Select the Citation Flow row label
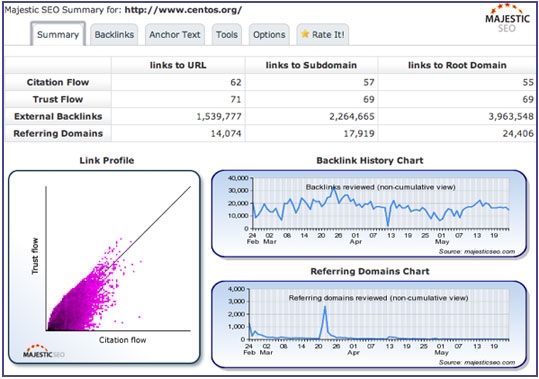The image size is (539, 379). 58,82
